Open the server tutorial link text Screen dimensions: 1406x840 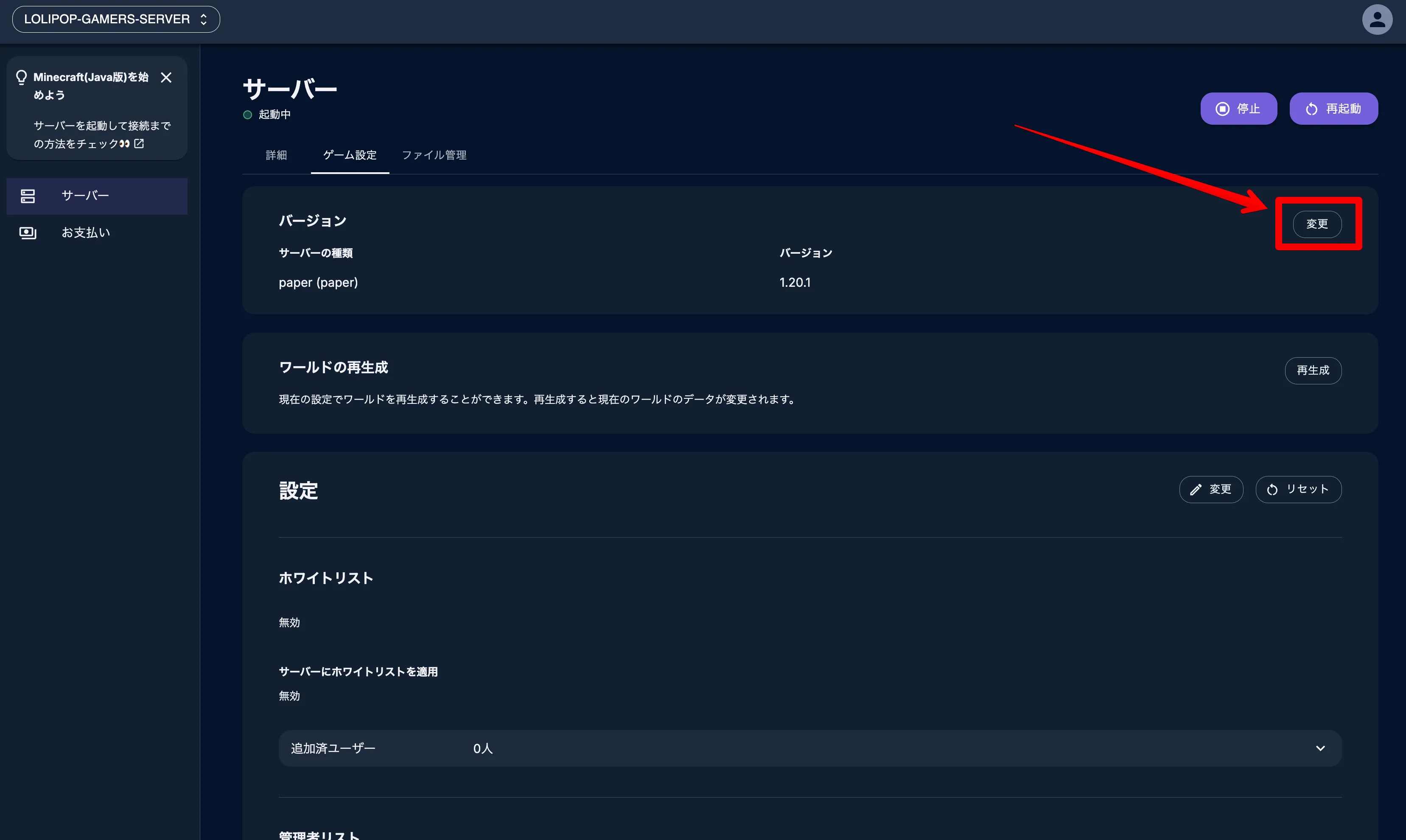(102, 135)
